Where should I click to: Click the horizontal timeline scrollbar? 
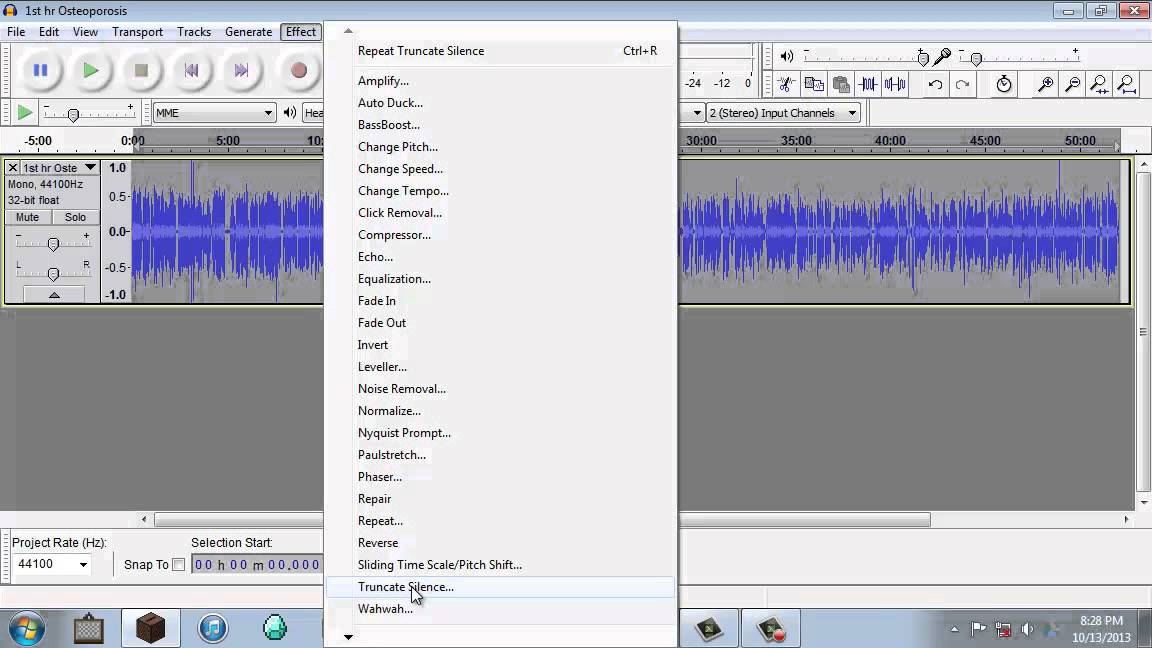coord(542,519)
